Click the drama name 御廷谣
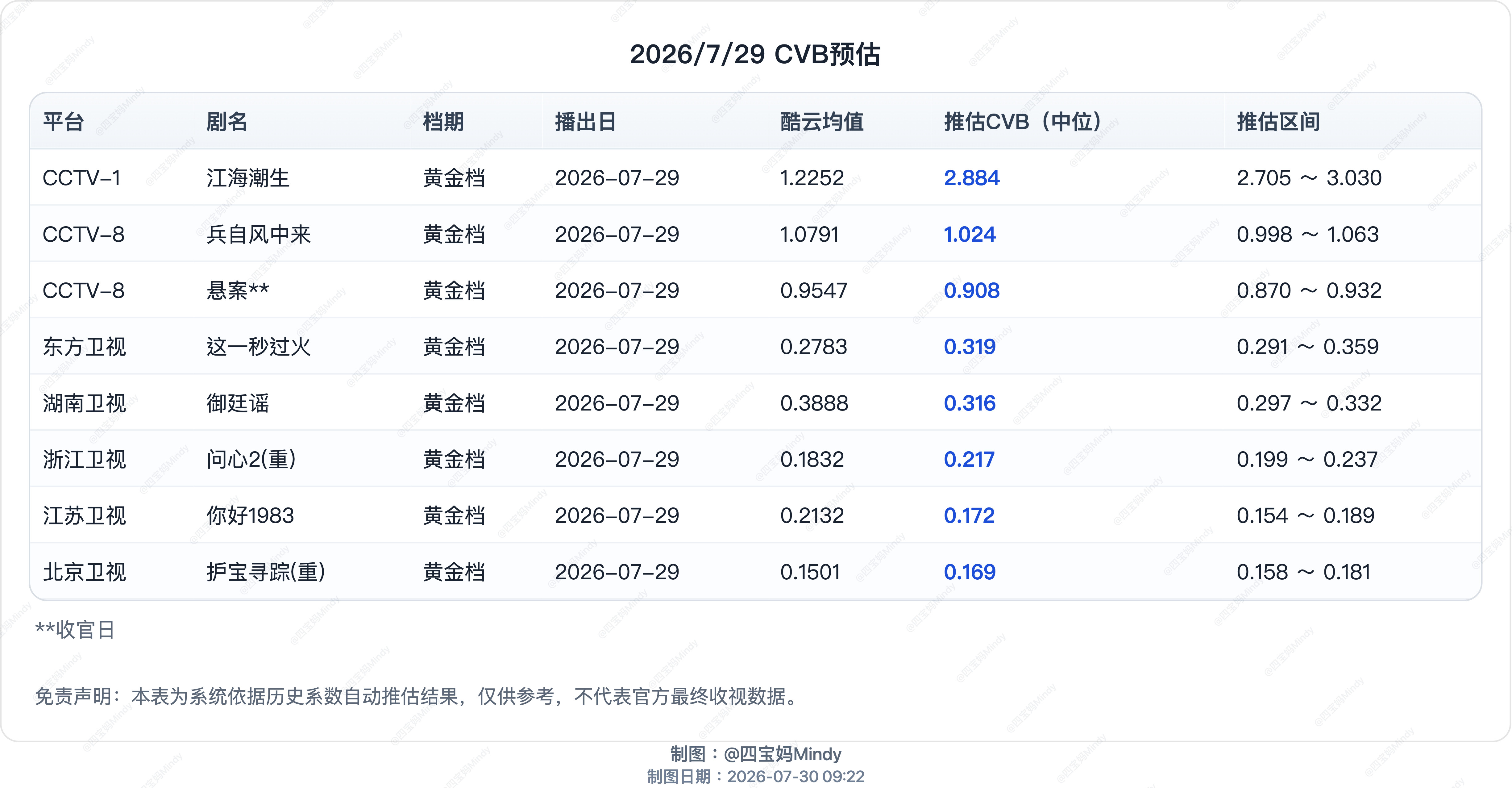The width and height of the screenshot is (1512, 788). (238, 403)
